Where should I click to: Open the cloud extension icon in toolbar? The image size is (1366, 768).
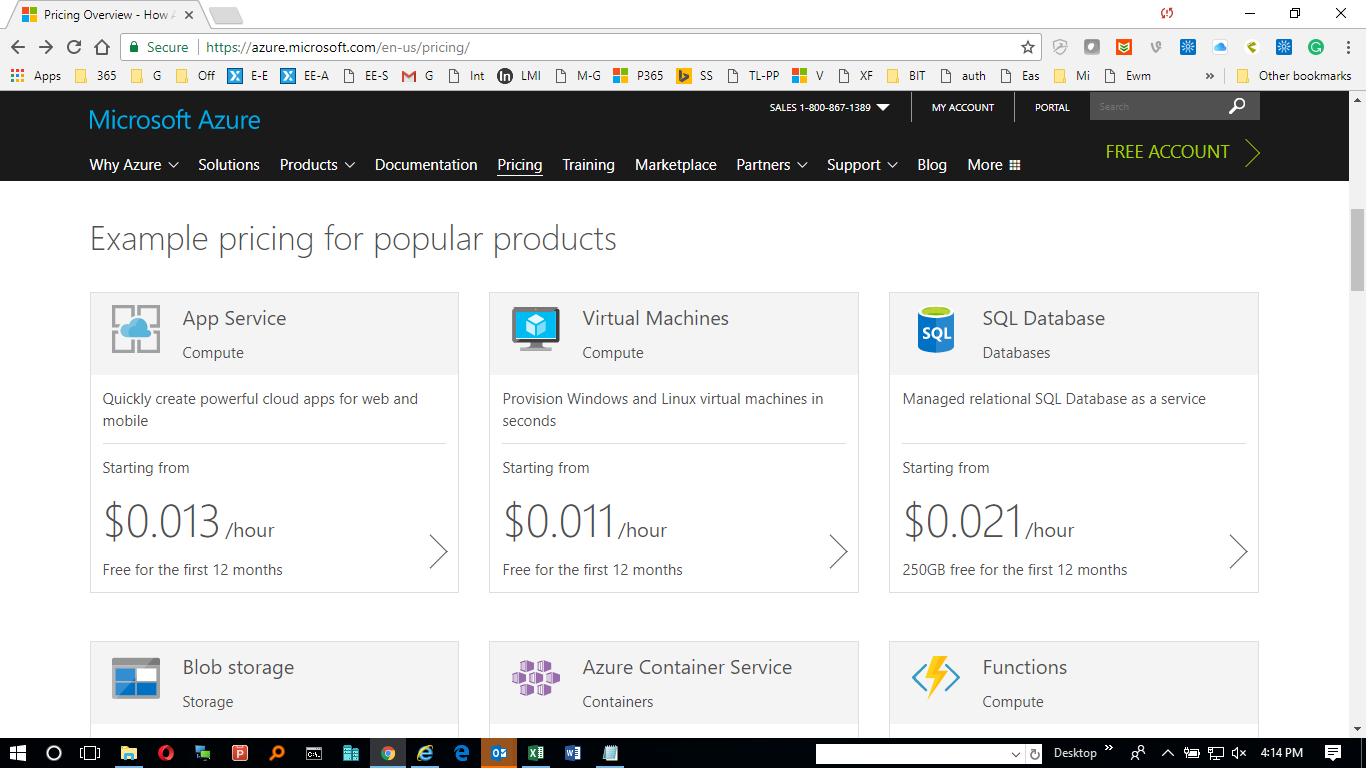1220,47
